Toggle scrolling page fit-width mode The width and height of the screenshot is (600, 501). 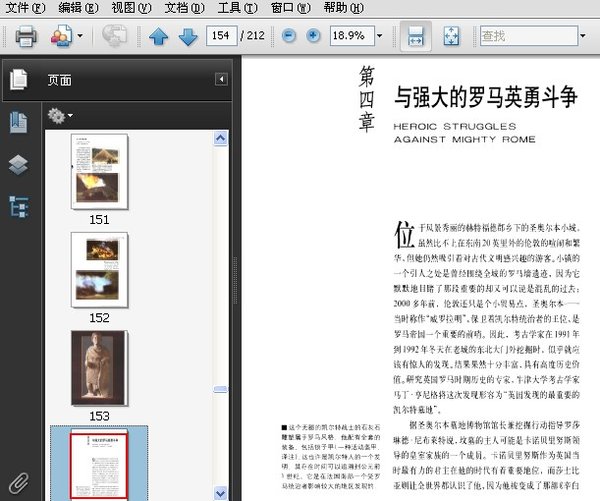pyautogui.click(x=414, y=37)
